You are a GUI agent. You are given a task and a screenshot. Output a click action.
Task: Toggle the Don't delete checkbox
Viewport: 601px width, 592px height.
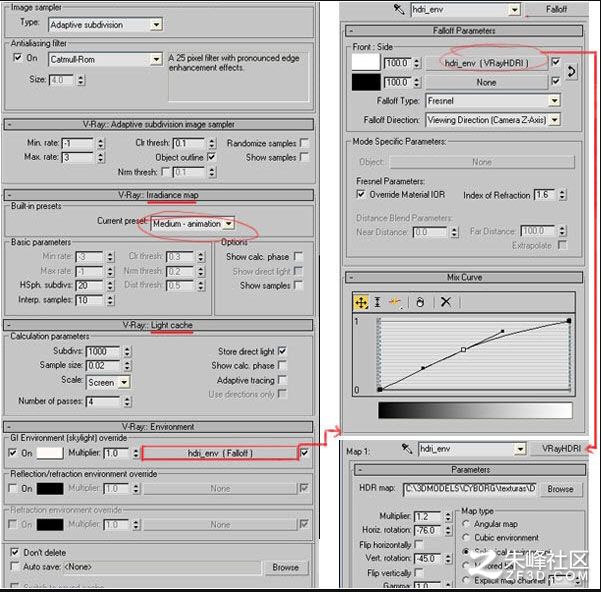[x=15, y=552]
